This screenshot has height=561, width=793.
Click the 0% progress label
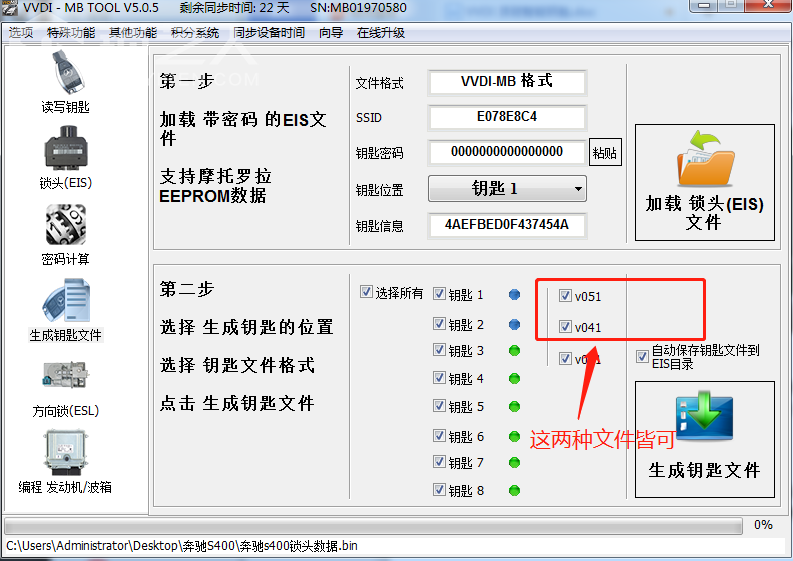tap(763, 525)
